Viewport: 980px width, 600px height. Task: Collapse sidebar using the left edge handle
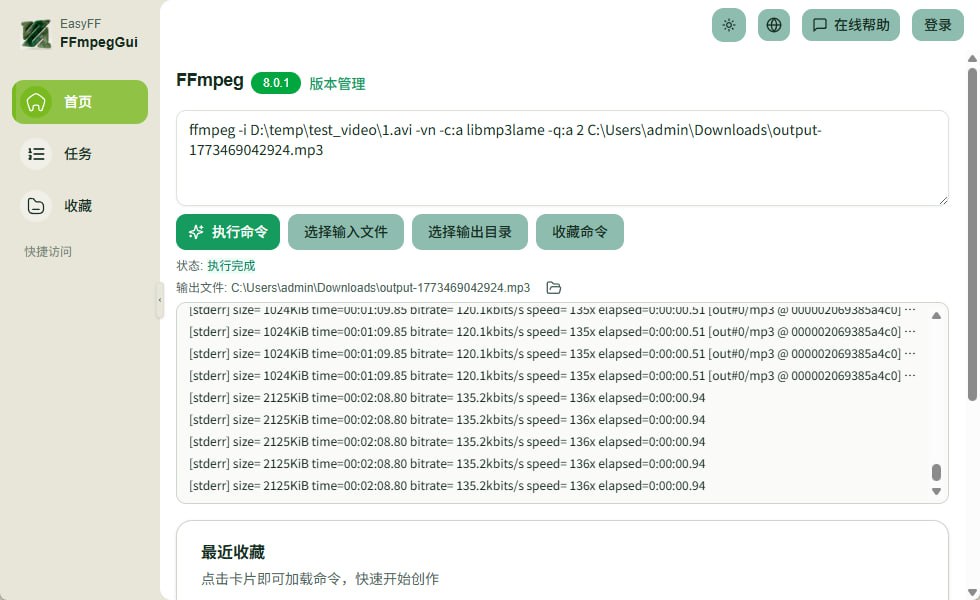pyautogui.click(x=160, y=300)
